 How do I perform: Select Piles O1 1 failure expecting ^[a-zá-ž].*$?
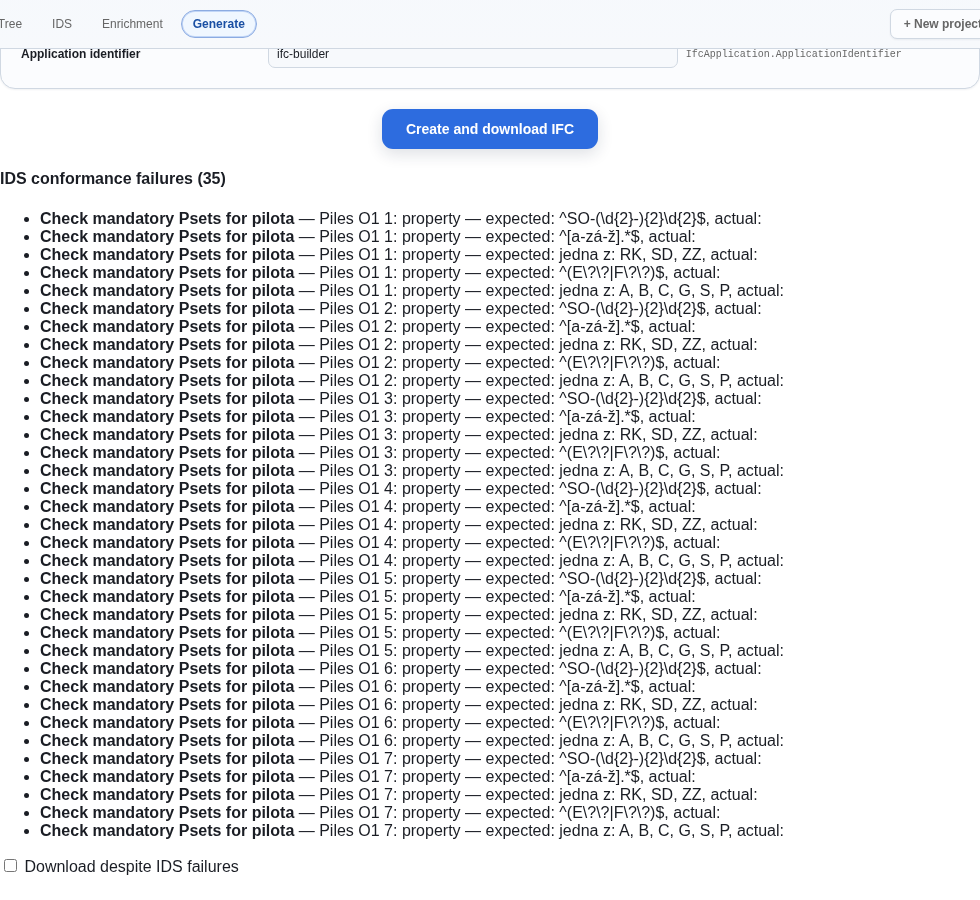[x=368, y=237]
